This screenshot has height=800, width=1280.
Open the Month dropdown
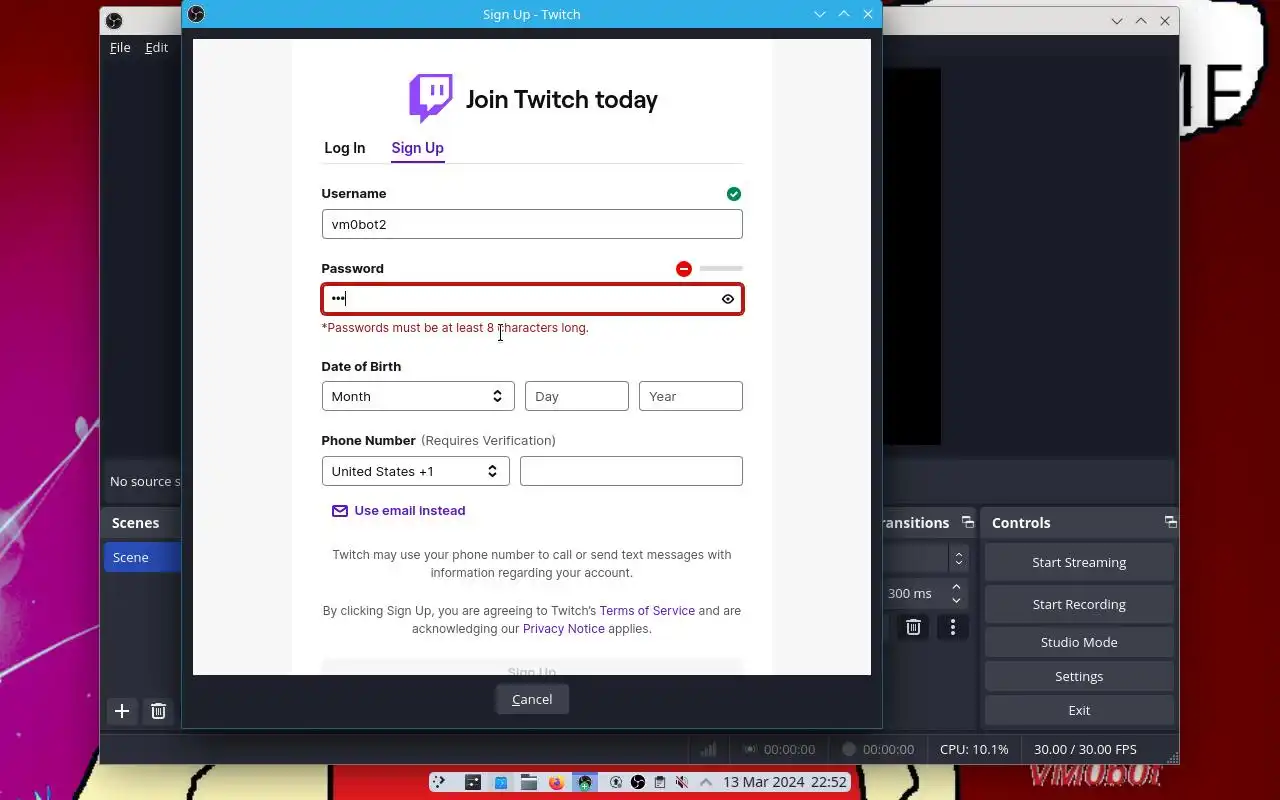pos(418,396)
